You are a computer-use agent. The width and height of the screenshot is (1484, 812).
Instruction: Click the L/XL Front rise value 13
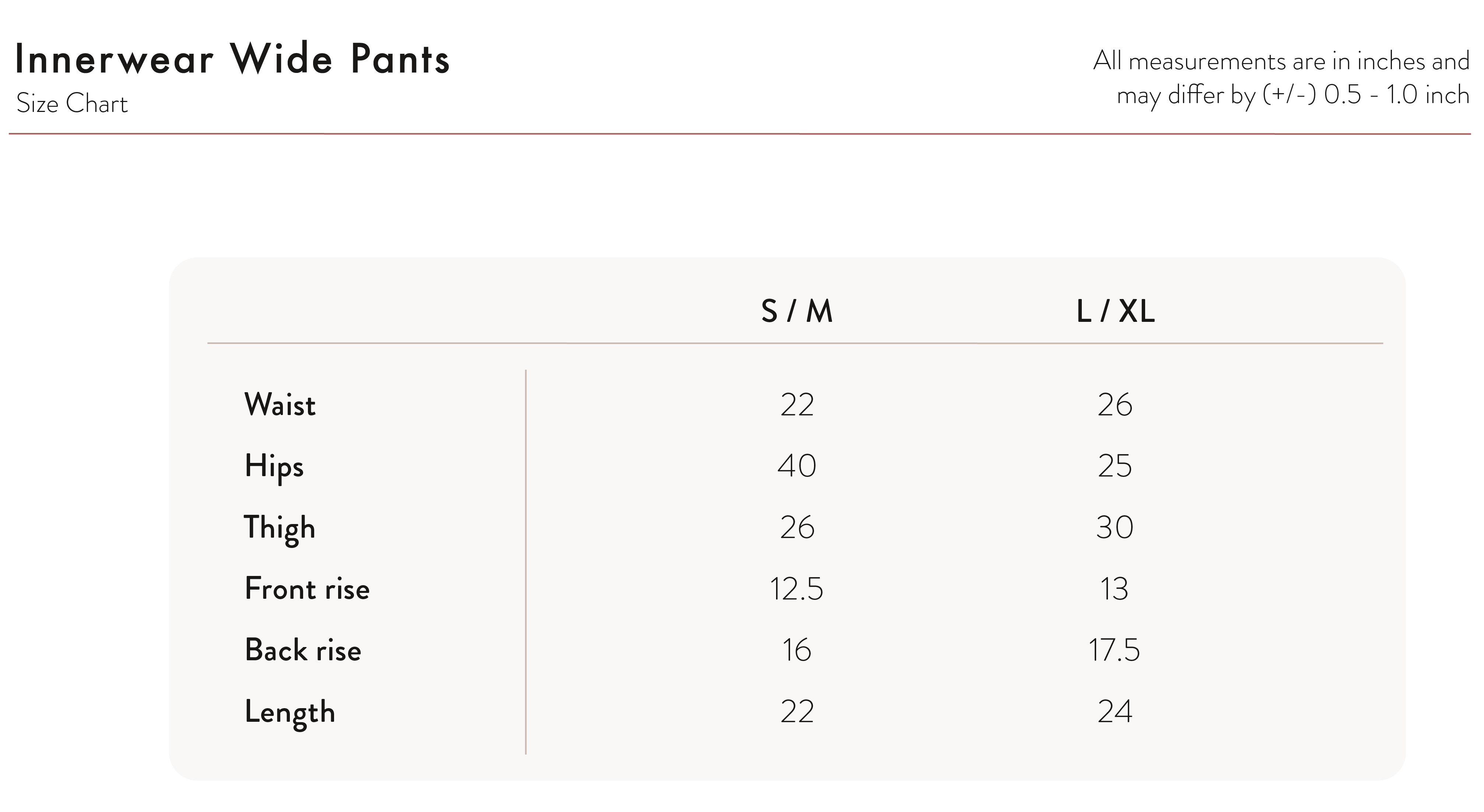(x=1114, y=588)
